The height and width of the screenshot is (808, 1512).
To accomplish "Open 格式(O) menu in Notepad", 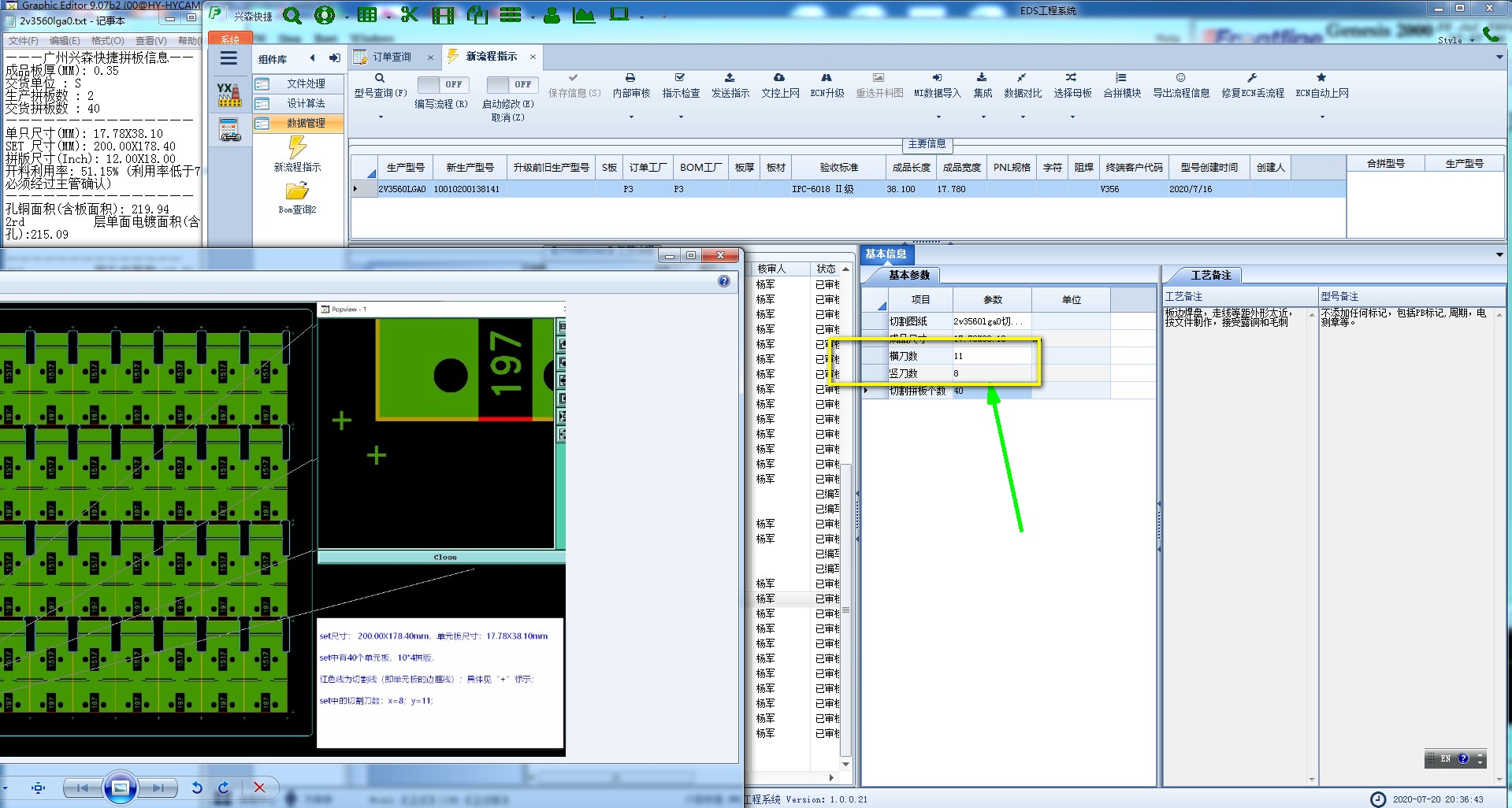I will 107,41.
